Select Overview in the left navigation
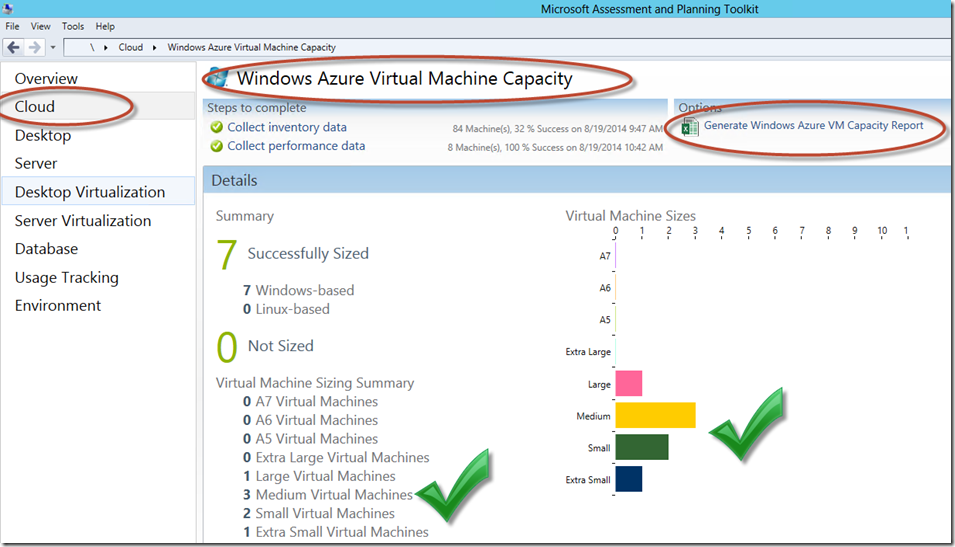The height and width of the screenshot is (547, 955). 46,79
